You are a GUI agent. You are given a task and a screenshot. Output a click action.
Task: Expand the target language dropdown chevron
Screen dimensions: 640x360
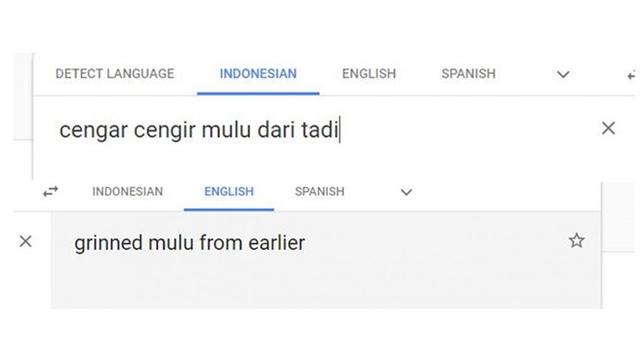(406, 192)
